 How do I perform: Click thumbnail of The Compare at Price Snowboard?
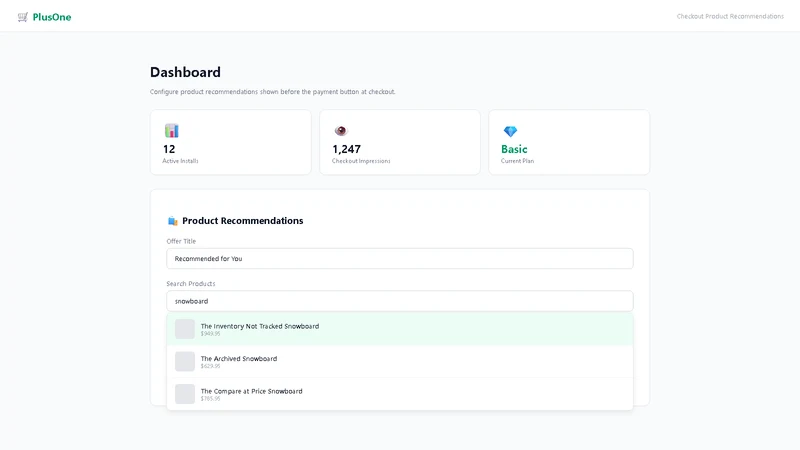point(185,394)
